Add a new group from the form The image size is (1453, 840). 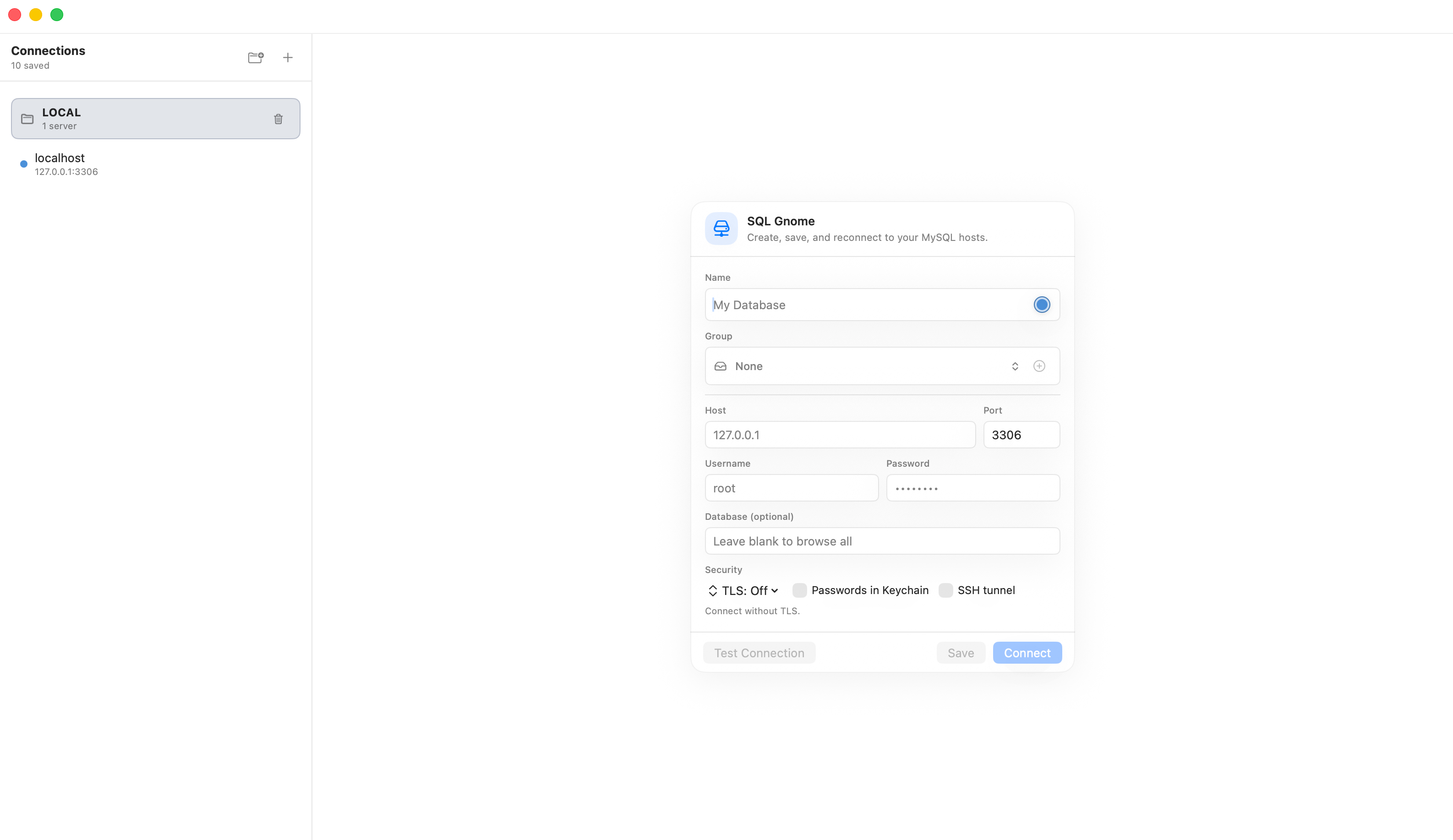tap(1039, 366)
